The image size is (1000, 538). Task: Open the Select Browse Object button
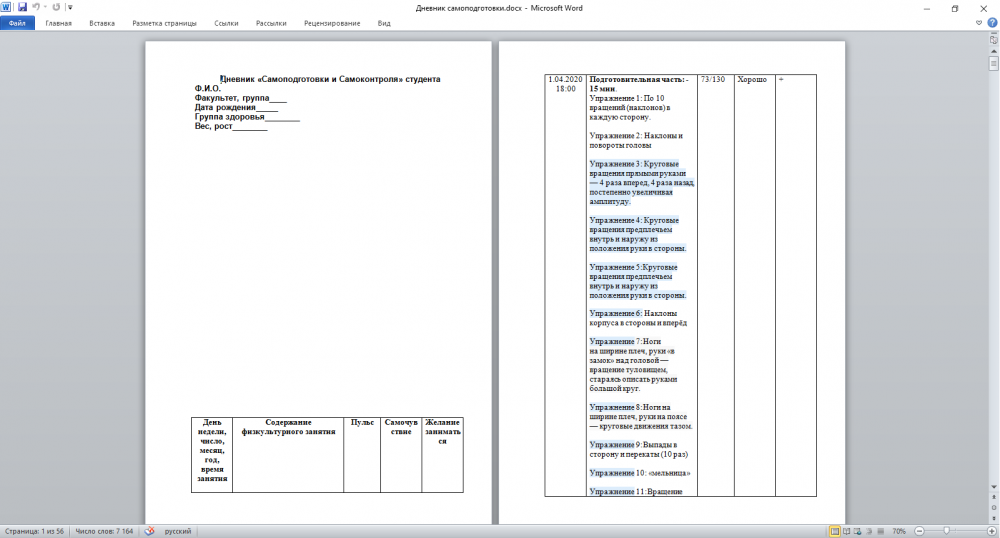[x=994, y=507]
